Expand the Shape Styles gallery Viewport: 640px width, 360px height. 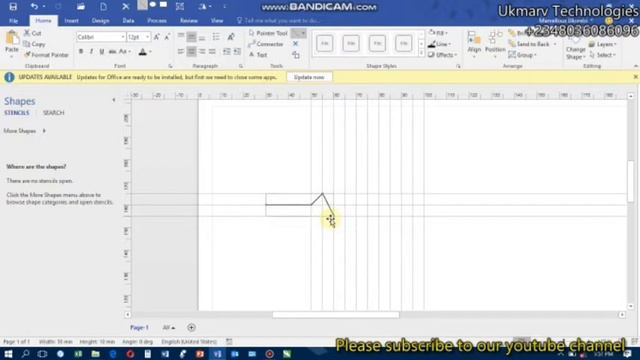coord(421,53)
